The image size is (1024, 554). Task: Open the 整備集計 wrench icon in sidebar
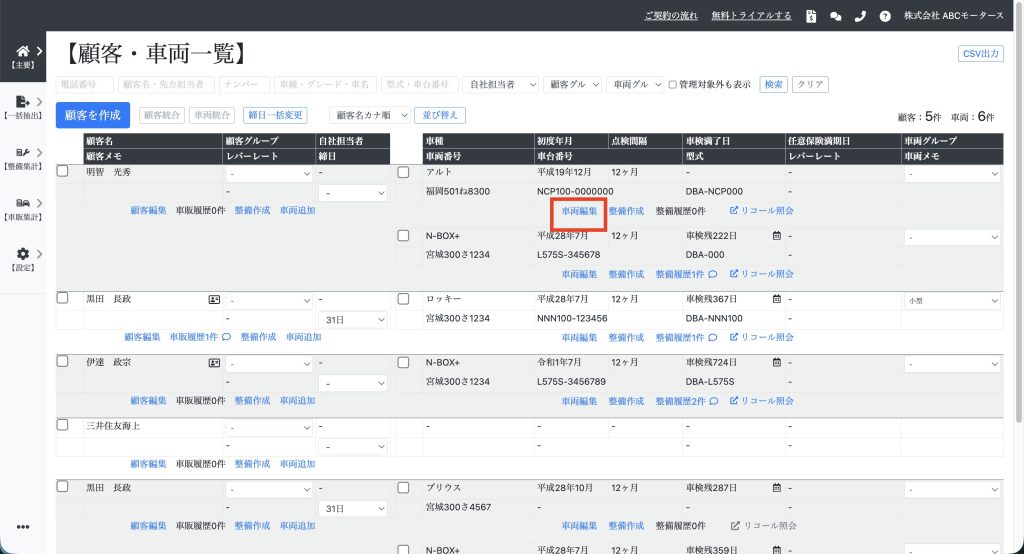click(23, 153)
